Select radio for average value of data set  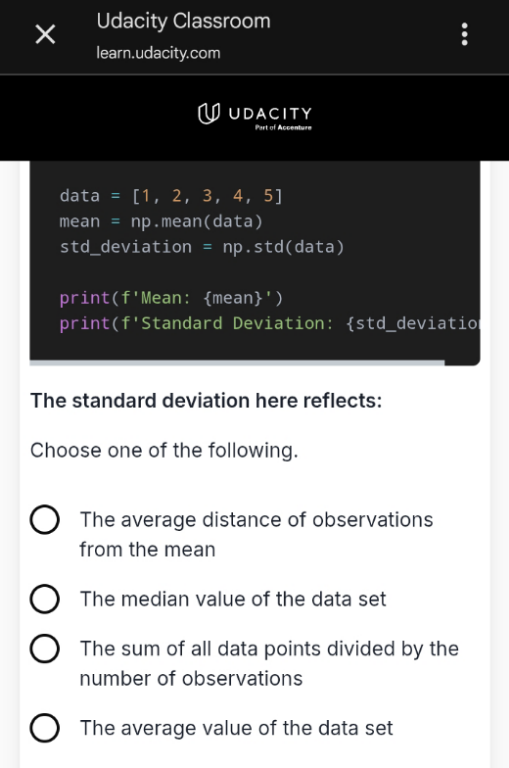(45, 727)
